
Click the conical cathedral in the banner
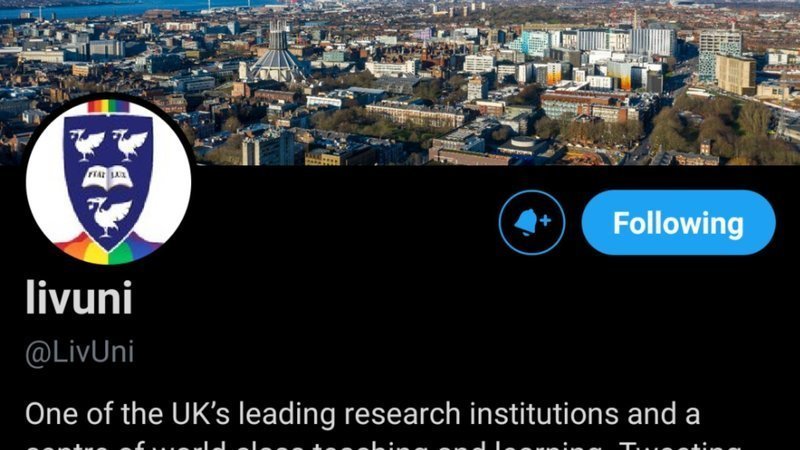coord(278,54)
